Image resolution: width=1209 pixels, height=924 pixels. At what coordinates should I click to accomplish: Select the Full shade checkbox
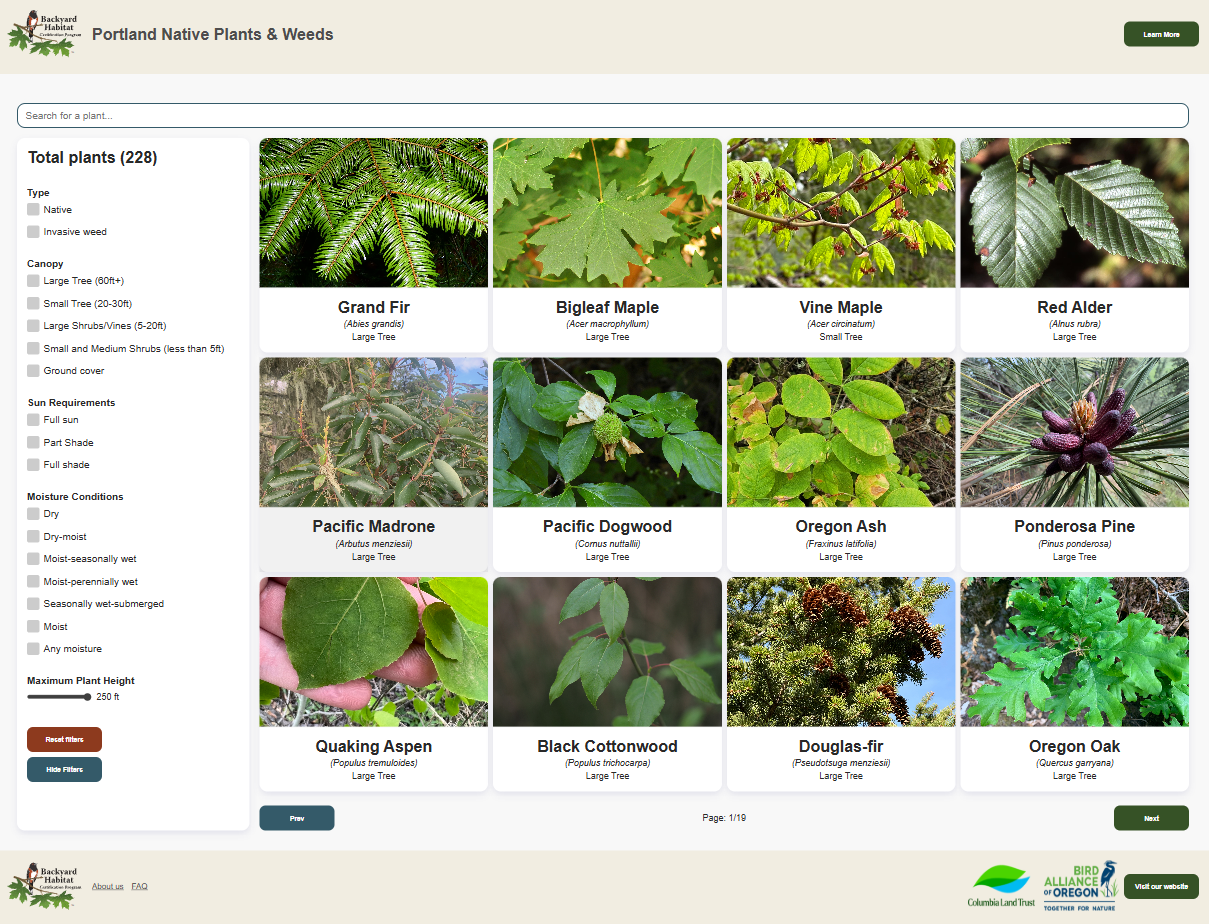point(33,465)
